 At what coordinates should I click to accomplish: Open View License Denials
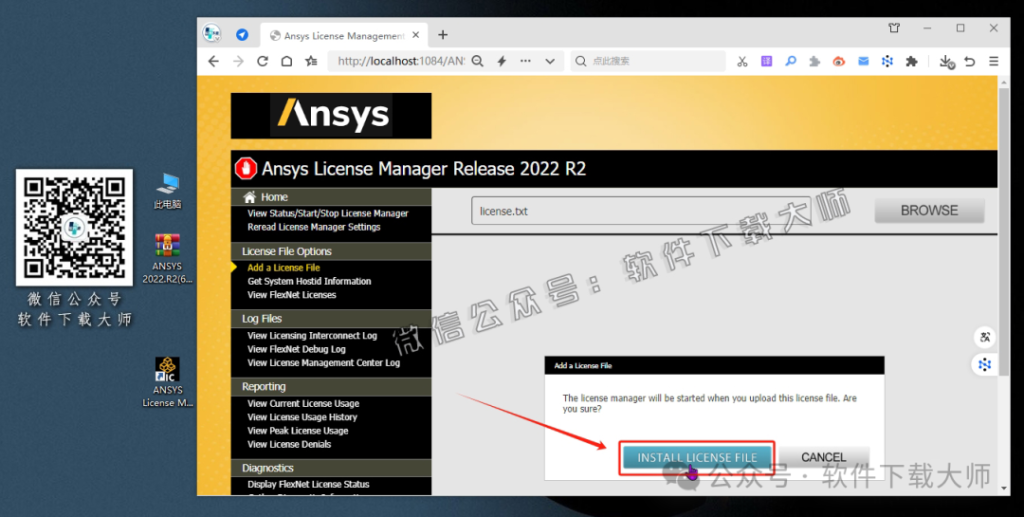(289, 445)
